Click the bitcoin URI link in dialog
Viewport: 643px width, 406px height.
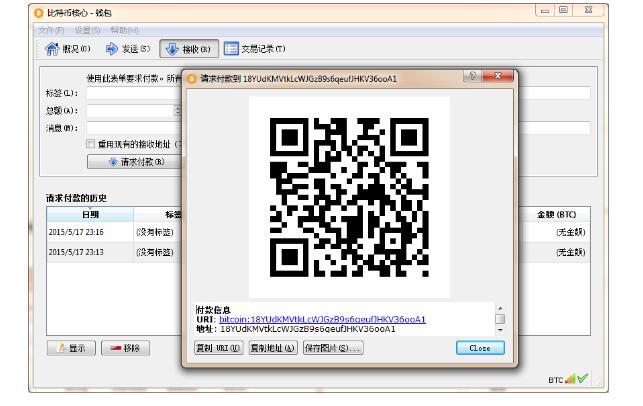point(322,319)
